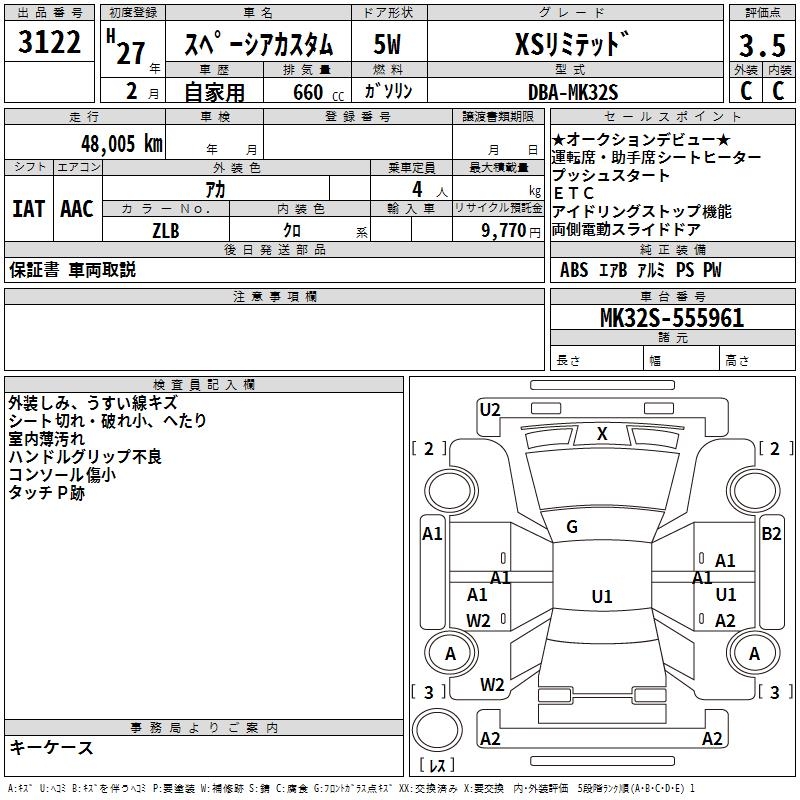Select the 3.5 evaluation score
Viewport: 800px width, 800px height.
pyautogui.click(x=760, y=46)
